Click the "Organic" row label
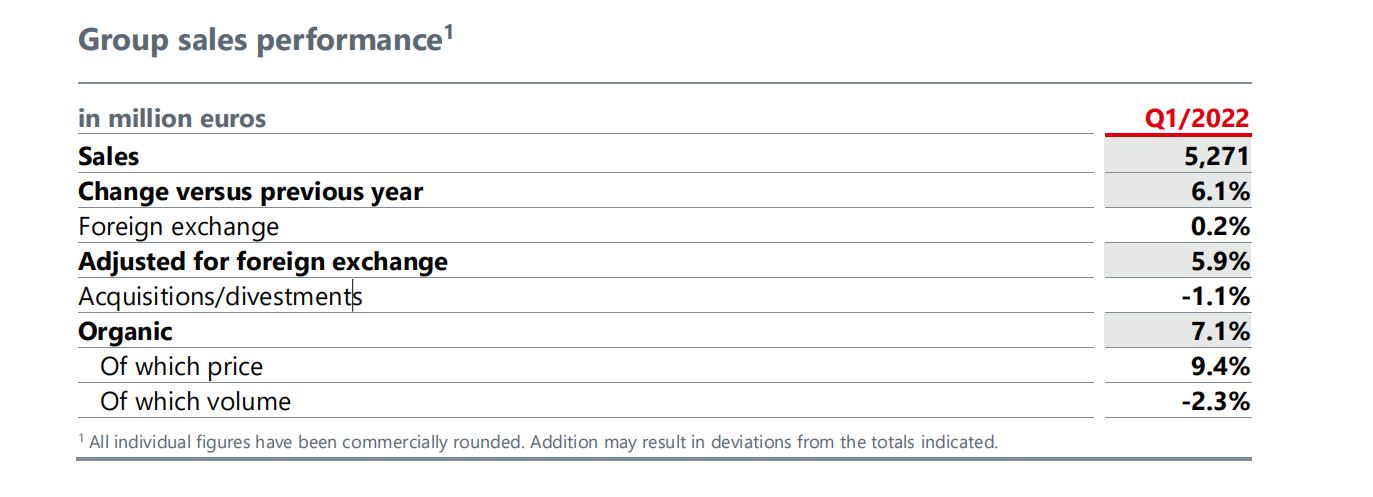Image resolution: width=1373 pixels, height=497 pixels. tap(125, 332)
